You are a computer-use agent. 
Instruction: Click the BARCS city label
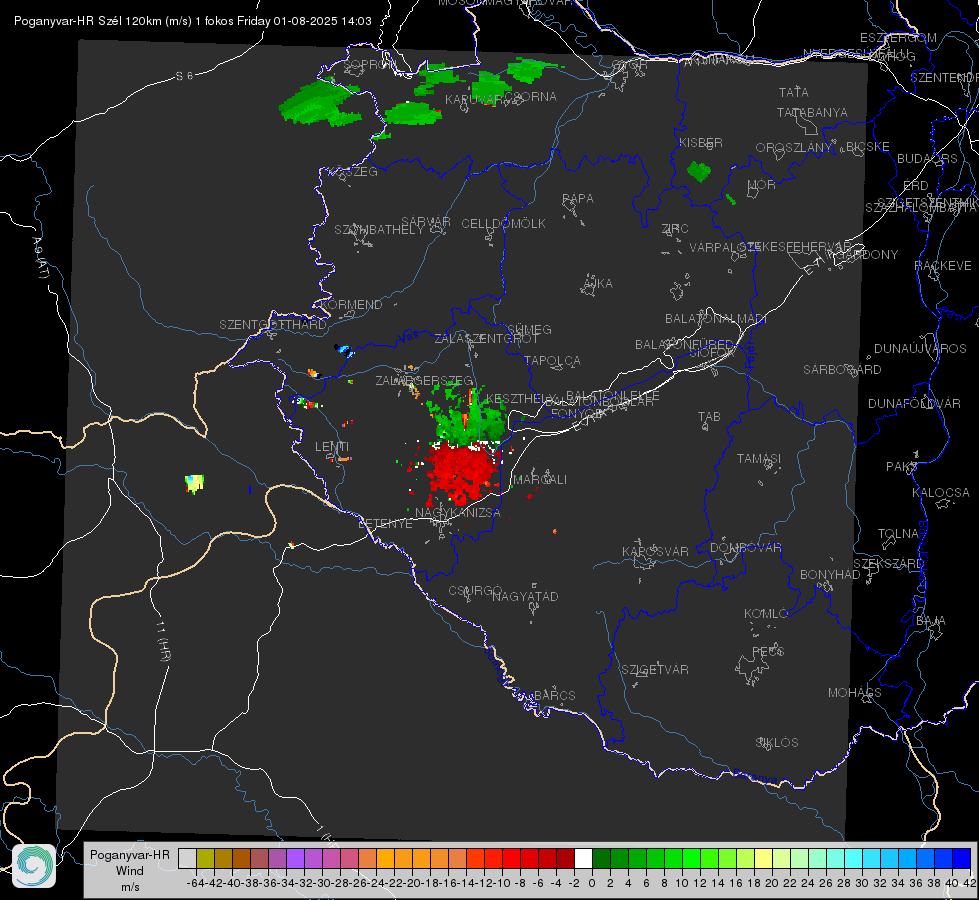555,695
